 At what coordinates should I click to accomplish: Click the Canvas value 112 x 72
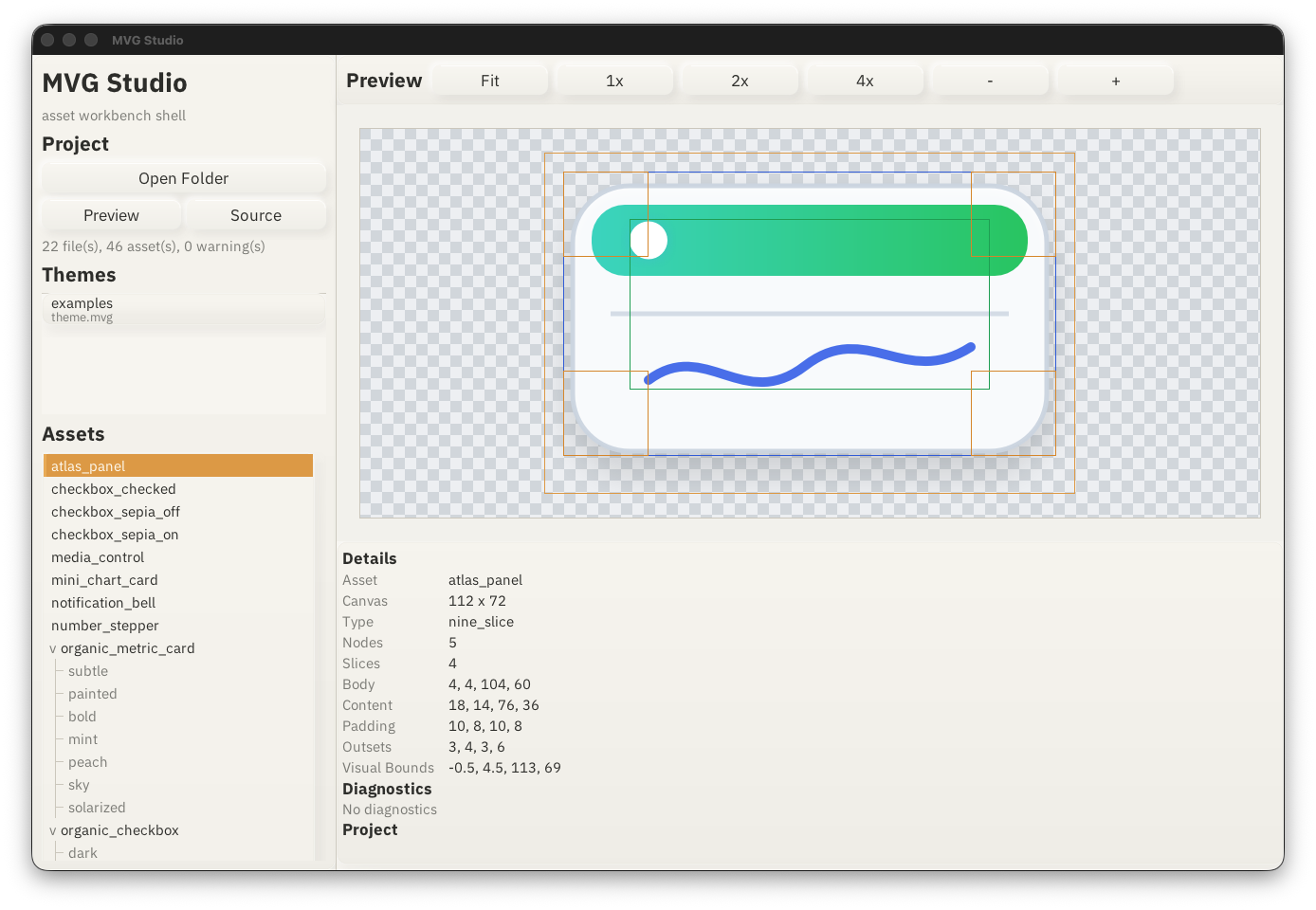477,601
